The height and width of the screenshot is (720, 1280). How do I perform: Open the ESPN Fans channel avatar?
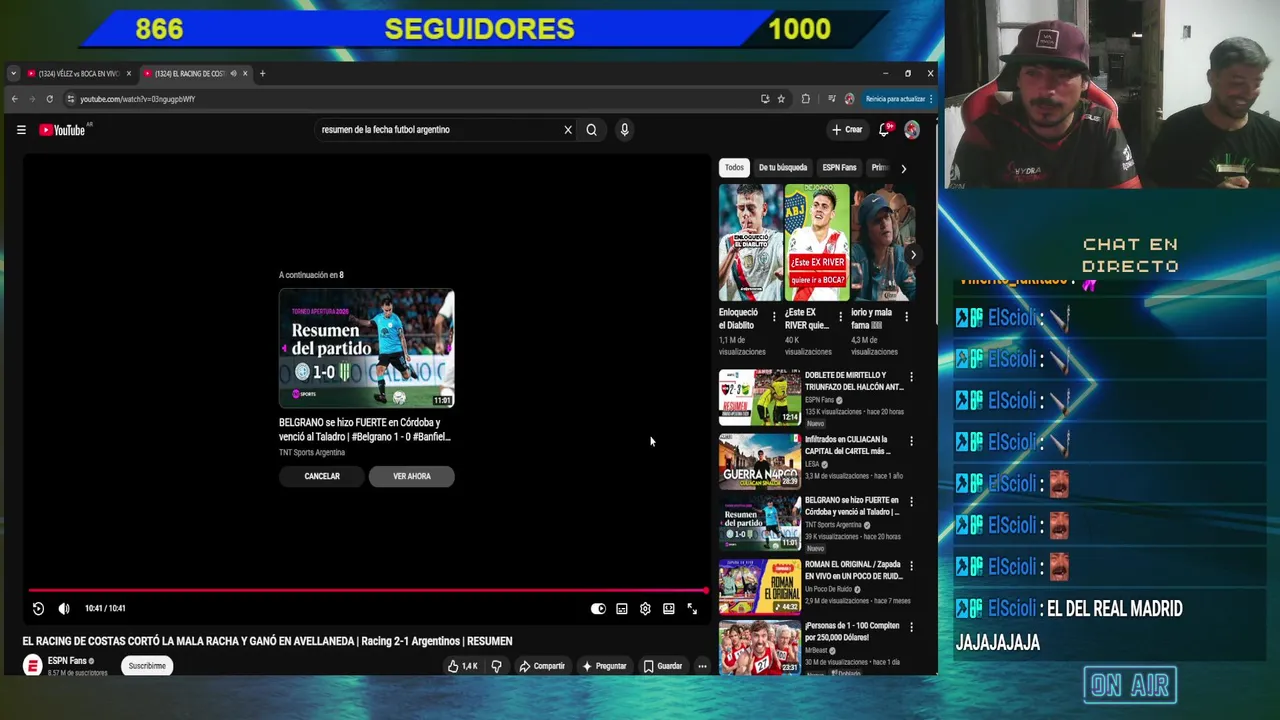[32, 665]
